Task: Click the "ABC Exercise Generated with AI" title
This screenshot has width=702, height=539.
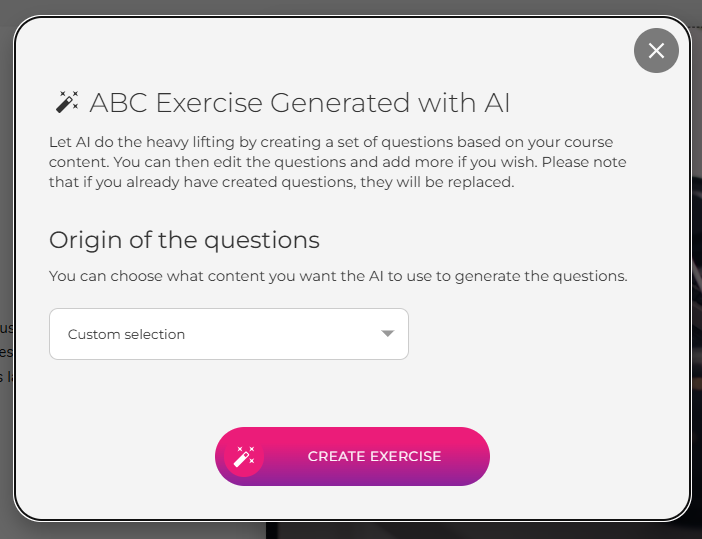Action: pos(300,102)
